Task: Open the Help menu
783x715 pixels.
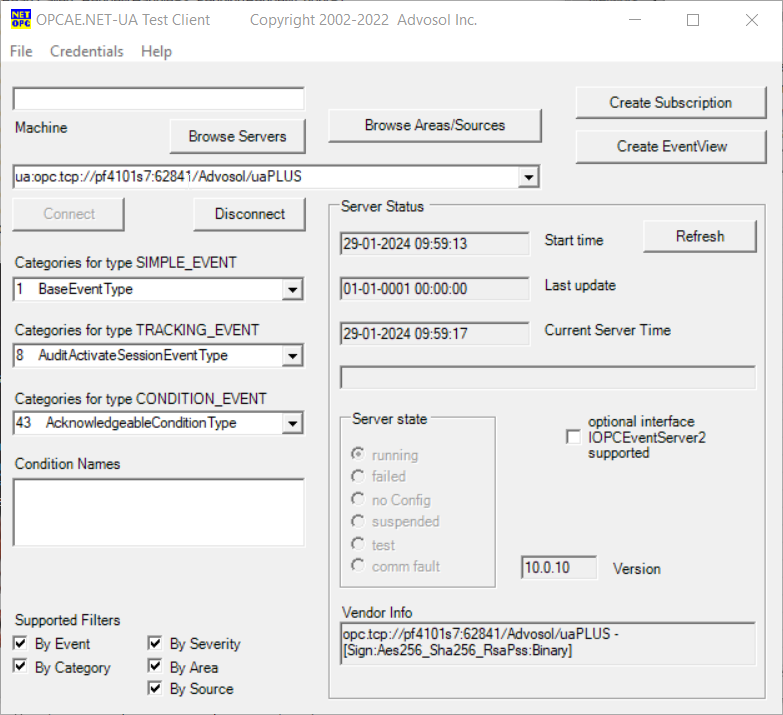Action: 156,51
